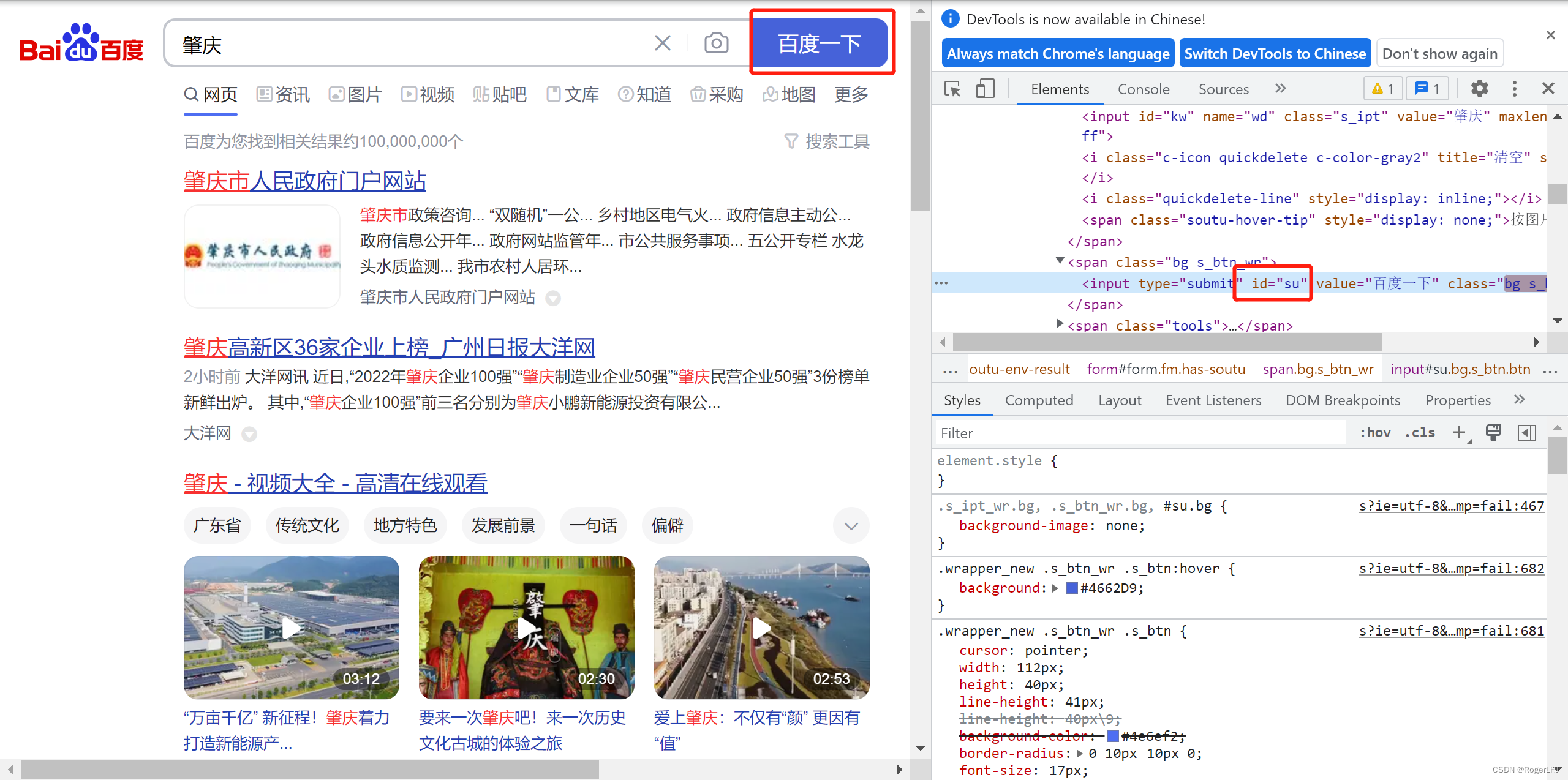The image size is (1568, 780).
Task: Switch to DevTools Elements tab
Action: [x=1060, y=89]
